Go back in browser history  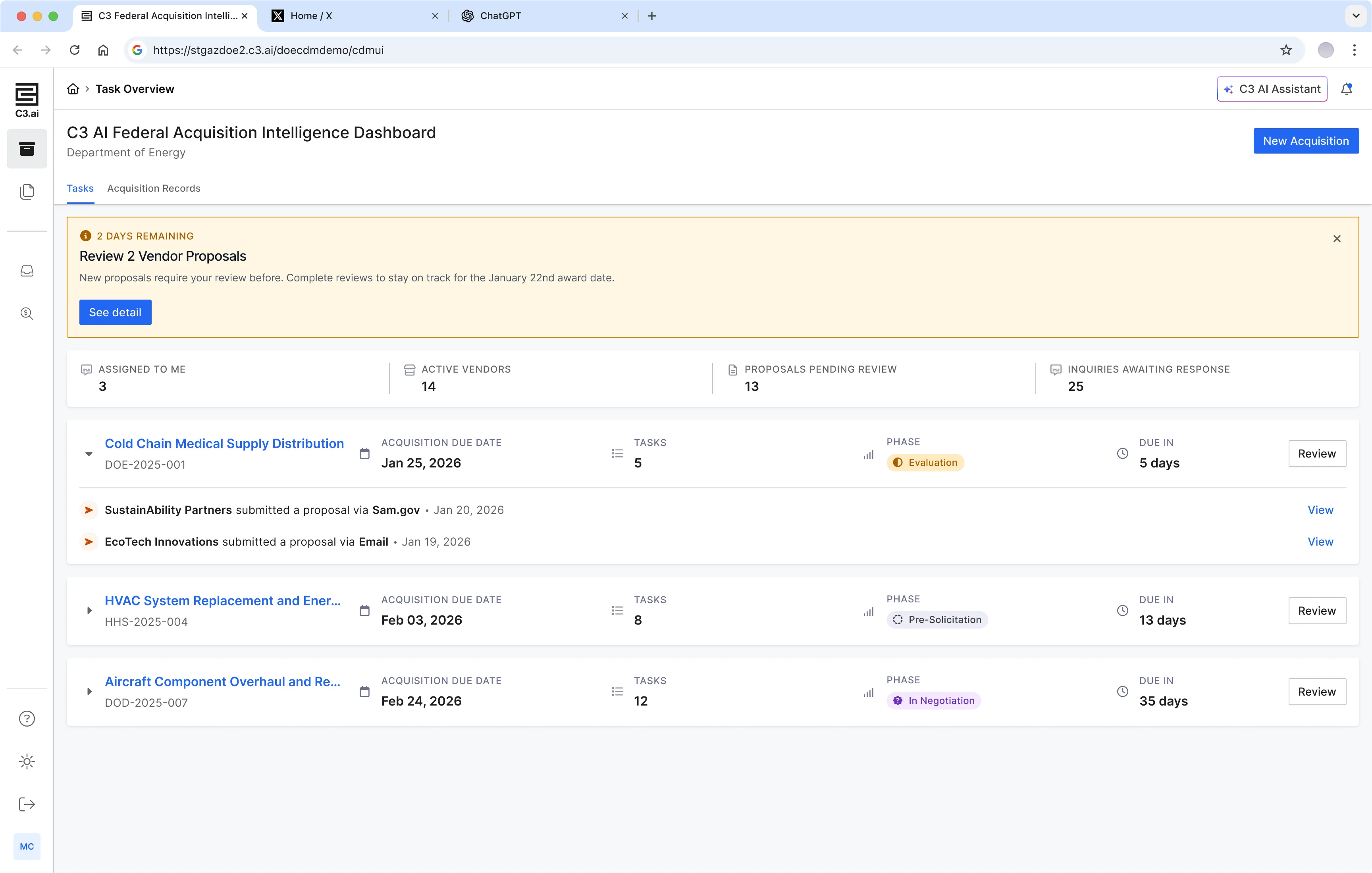[17, 50]
